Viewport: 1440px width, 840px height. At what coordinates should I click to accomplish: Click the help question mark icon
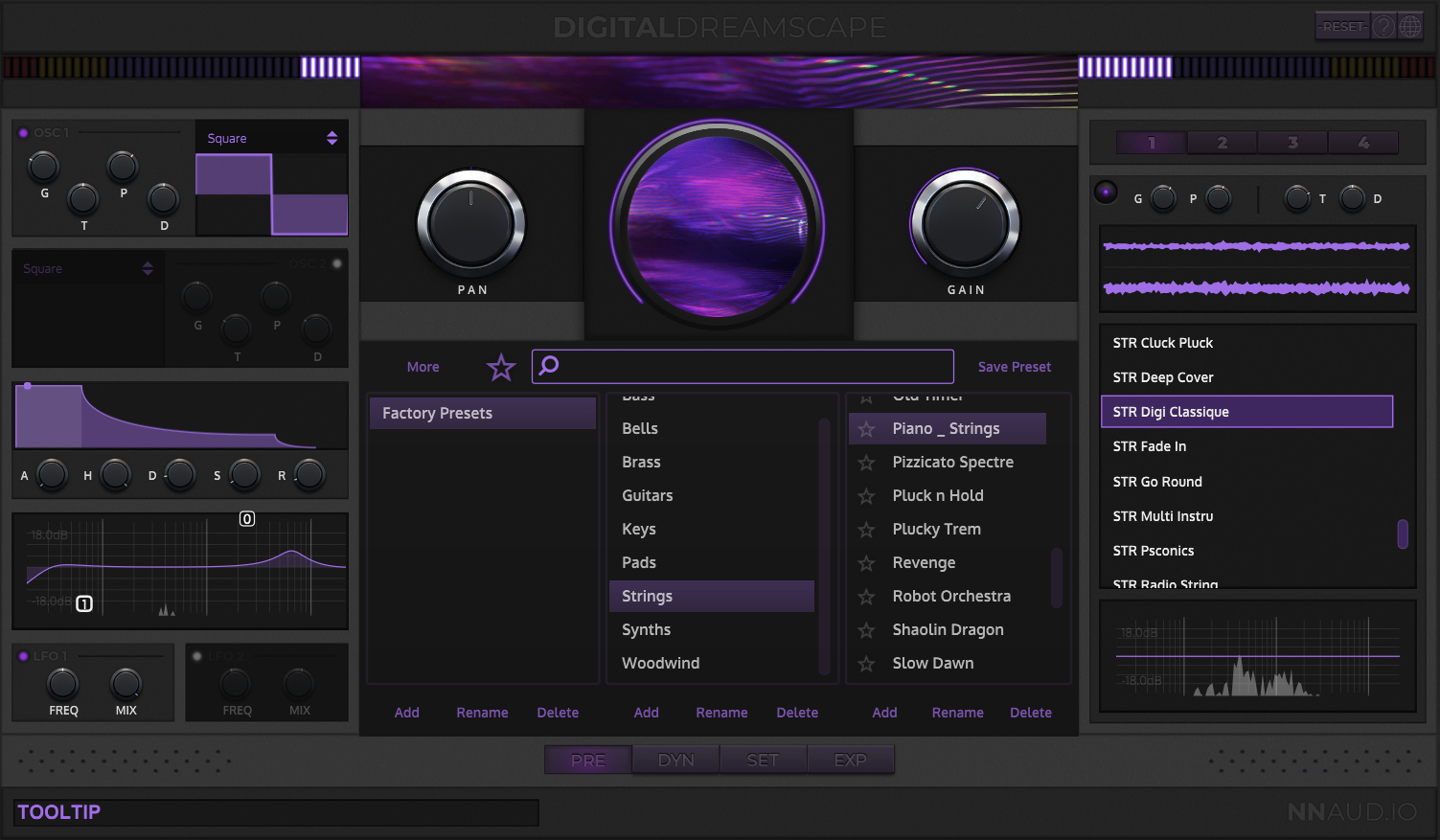click(x=1383, y=27)
